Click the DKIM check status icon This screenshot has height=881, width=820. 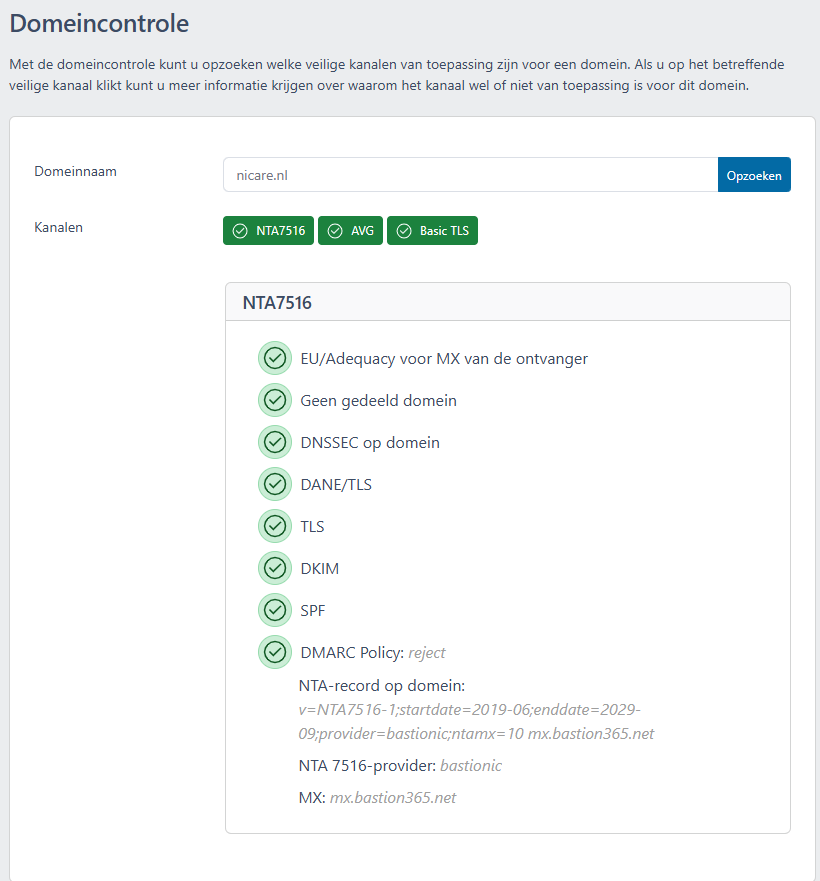[x=275, y=568]
